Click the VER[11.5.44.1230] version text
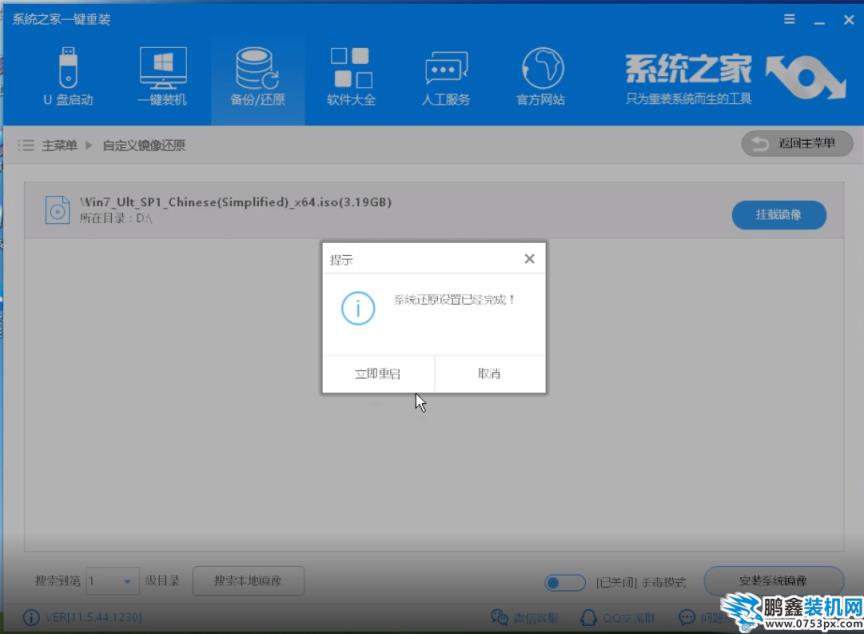Viewport: 864px width, 634px height. pos(94,618)
